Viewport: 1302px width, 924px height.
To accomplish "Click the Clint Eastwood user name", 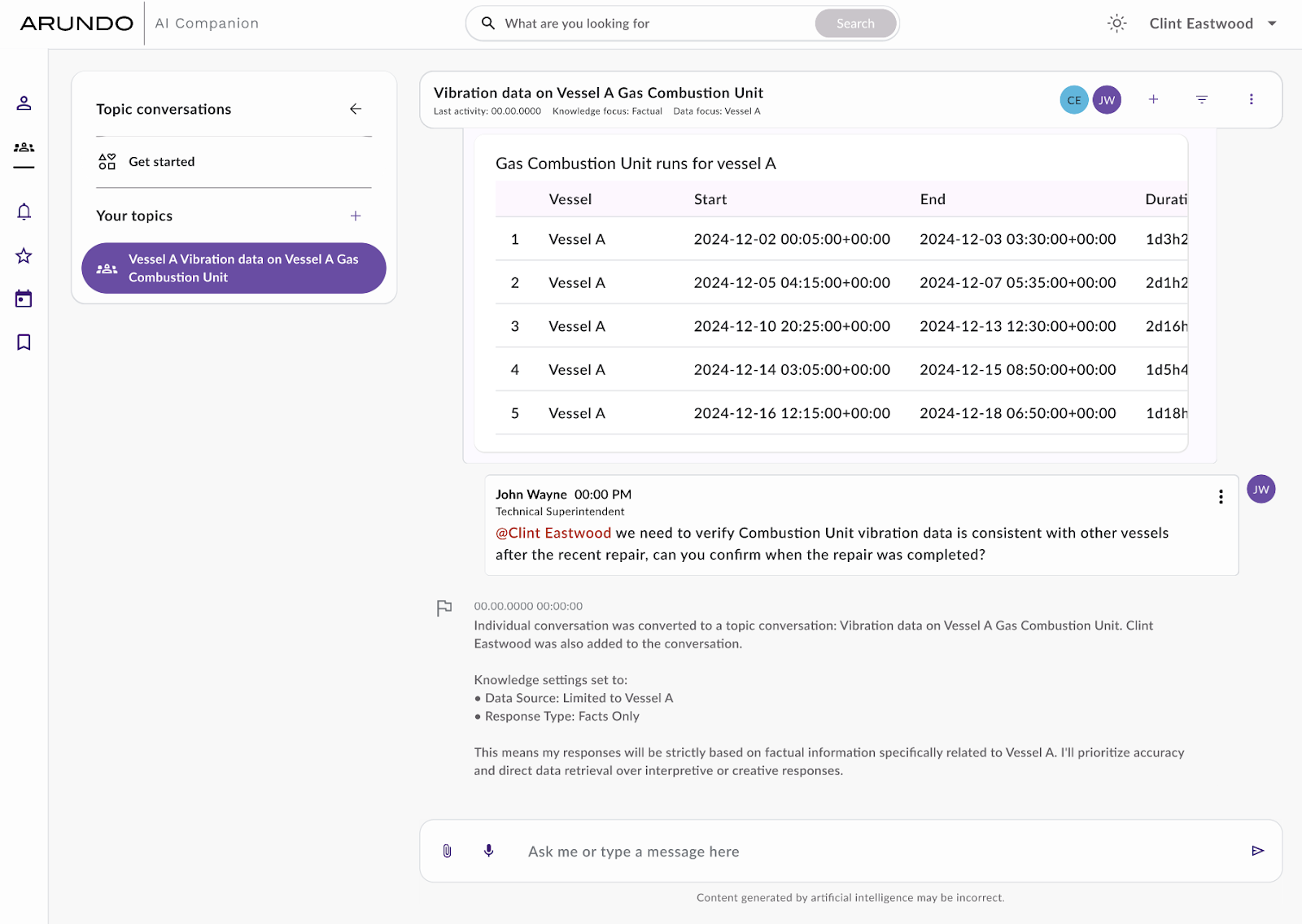I will (x=1201, y=24).
